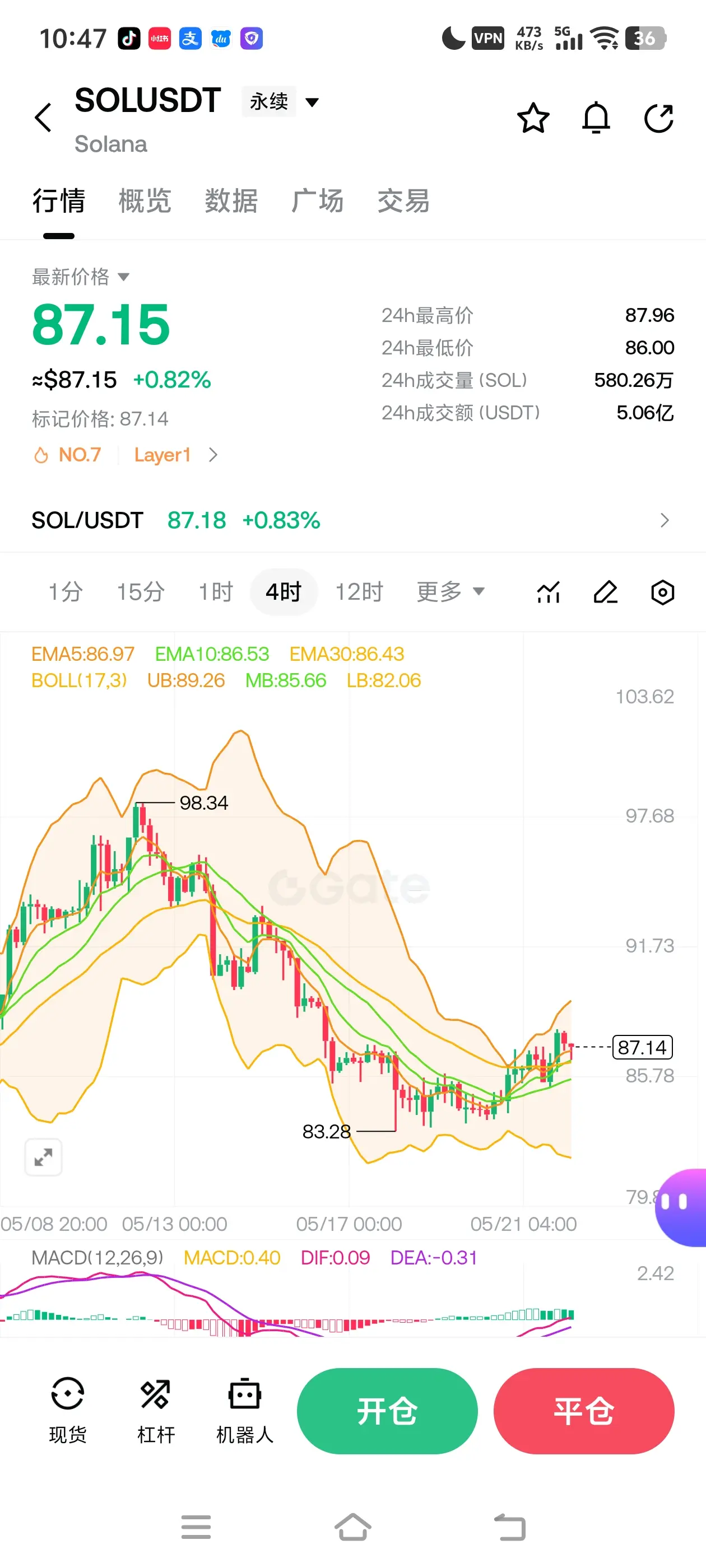Screen dimensions: 706x1568
Task: Switch to the 行情 tab
Action: (58, 201)
